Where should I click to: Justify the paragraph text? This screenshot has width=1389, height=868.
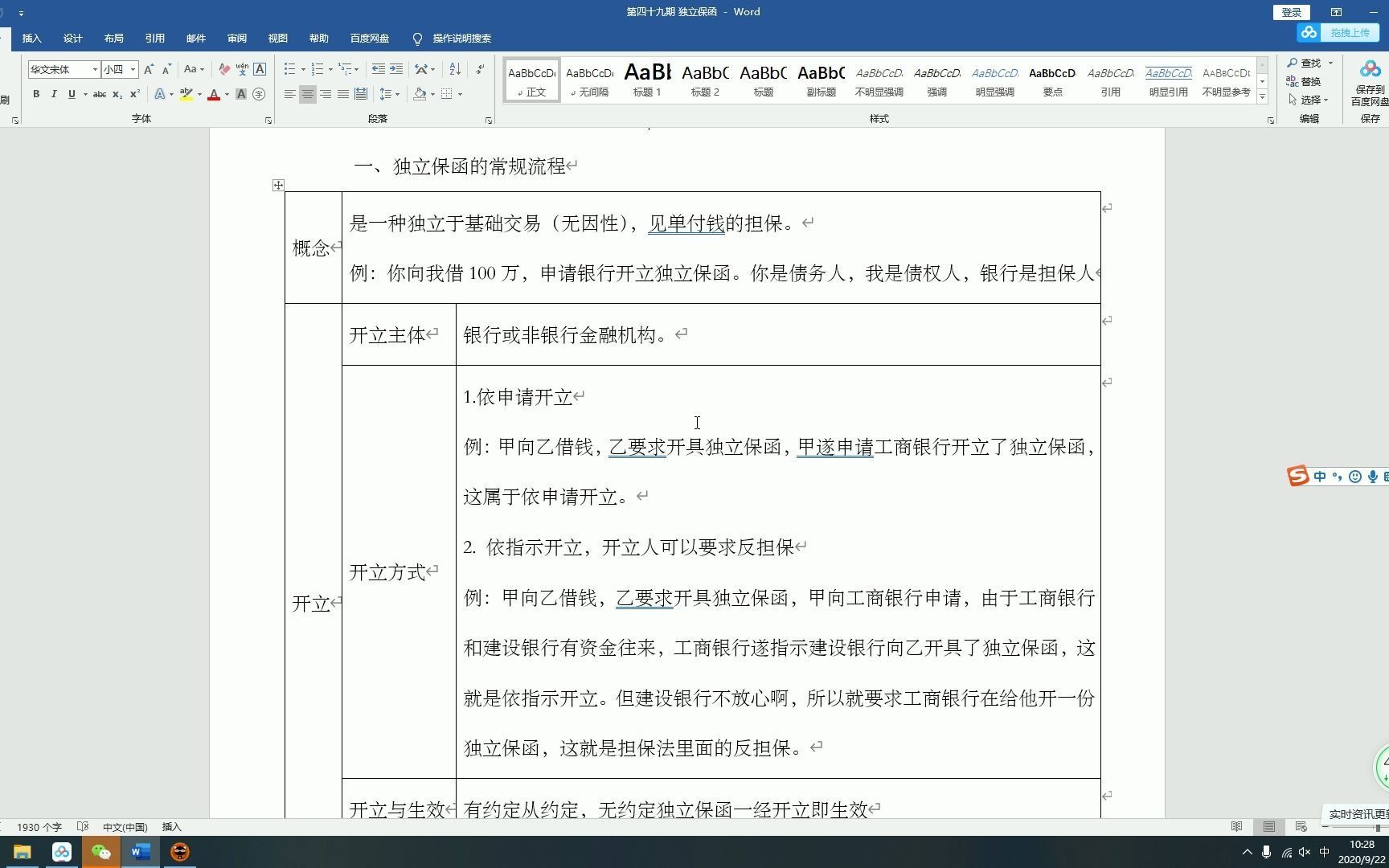[343, 94]
